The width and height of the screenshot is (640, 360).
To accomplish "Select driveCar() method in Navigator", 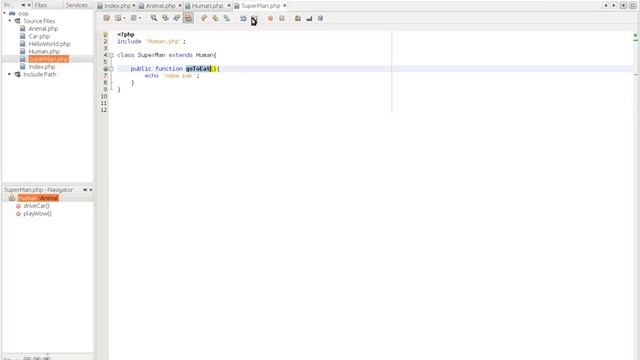I will tap(36, 206).
